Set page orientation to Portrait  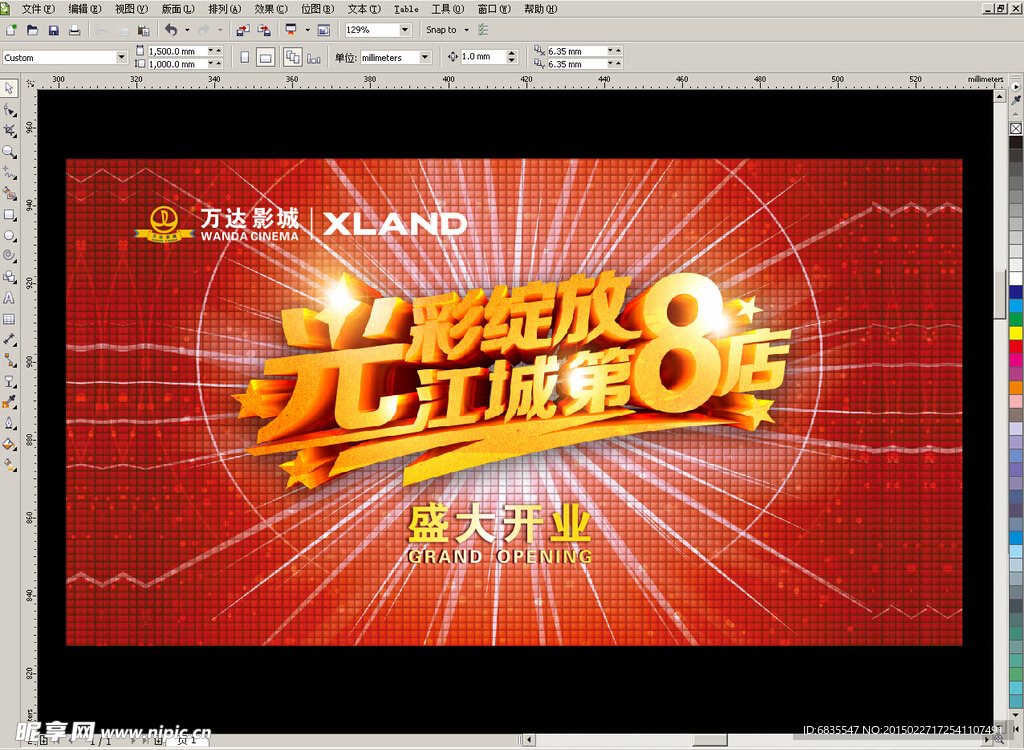click(x=245, y=57)
